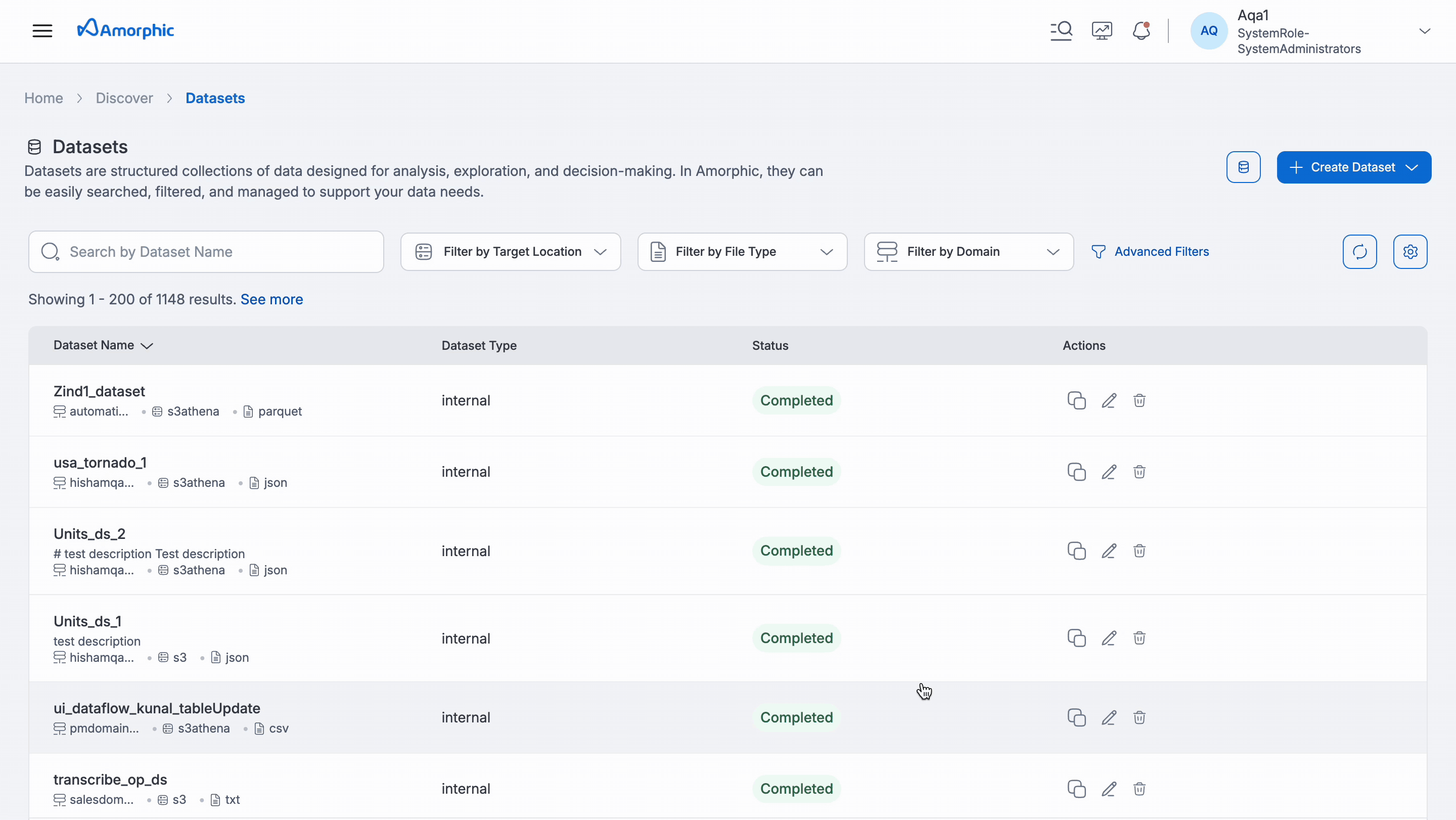The height and width of the screenshot is (820, 1456).
Task: Edit usa_tornado_1 with the pencil icon
Action: [x=1108, y=472]
